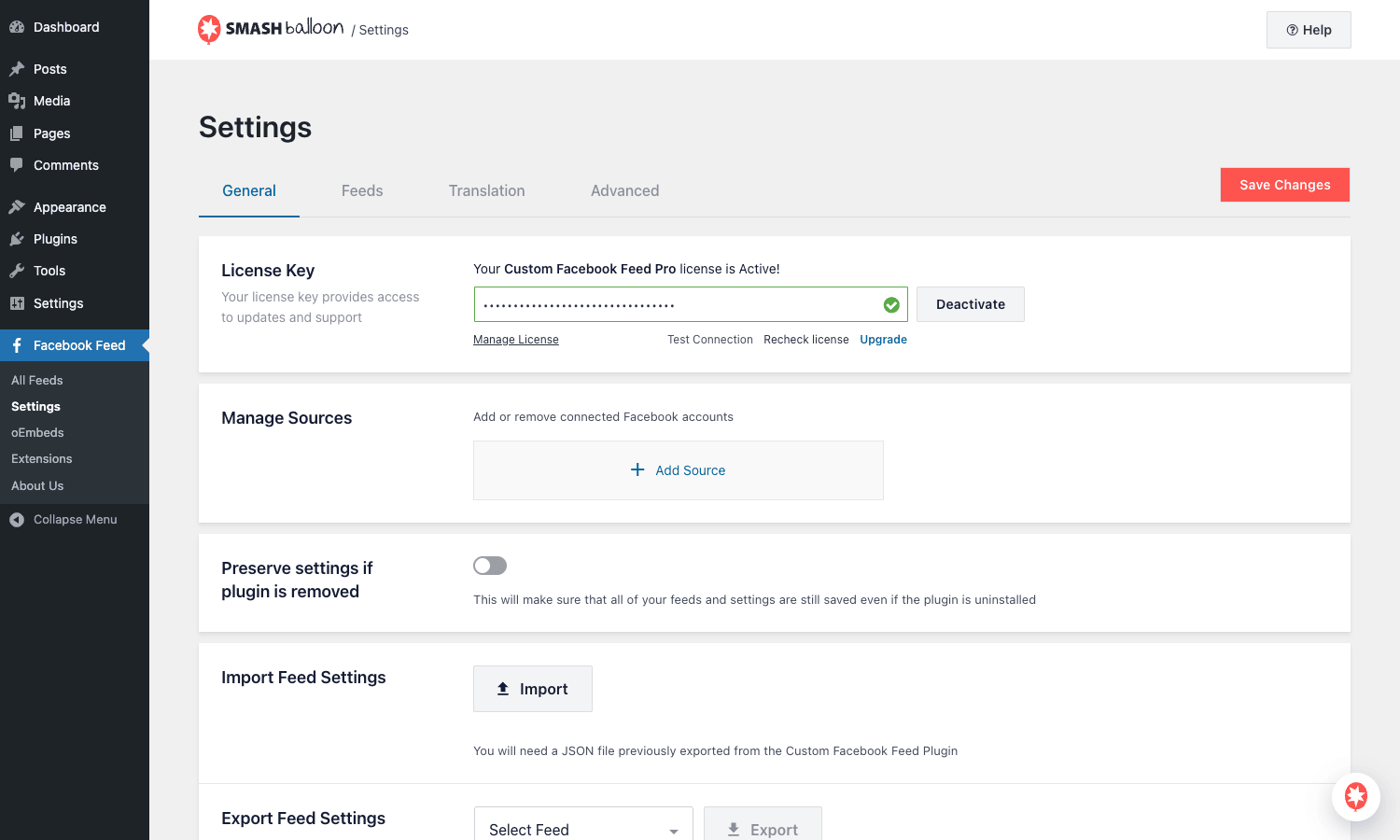This screenshot has width=1400, height=840.
Task: Open All Feeds submenu item
Action: pos(37,380)
